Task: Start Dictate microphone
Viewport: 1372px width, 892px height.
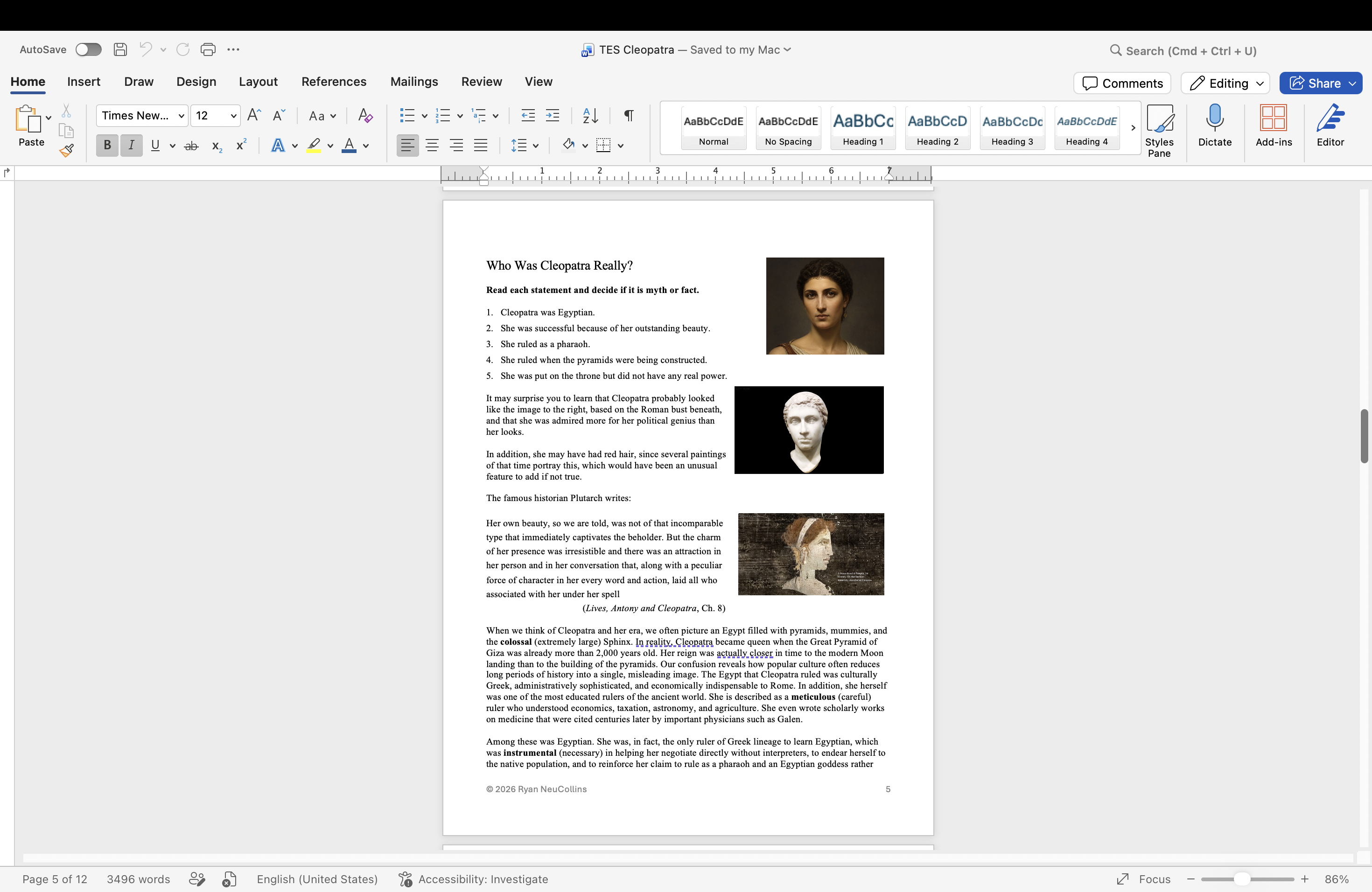Action: pyautogui.click(x=1215, y=125)
